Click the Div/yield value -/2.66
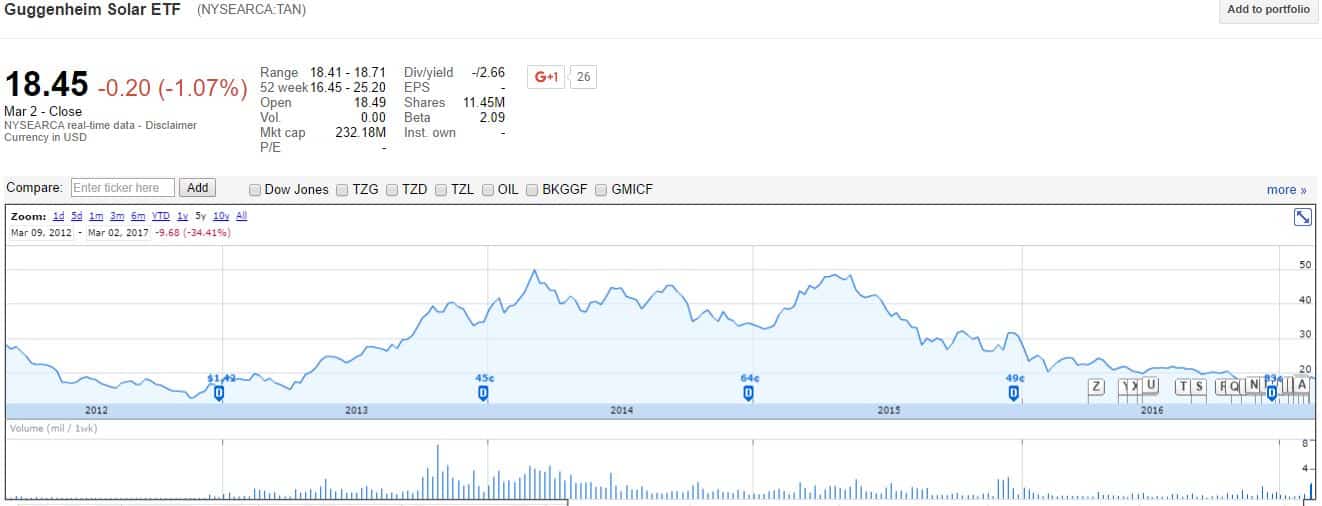The width and height of the screenshot is (1322, 506). [488, 72]
